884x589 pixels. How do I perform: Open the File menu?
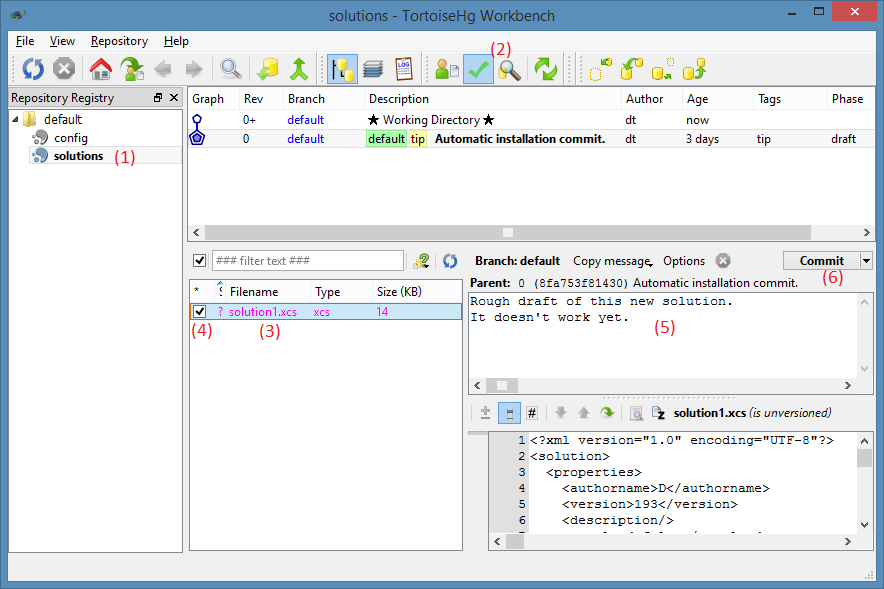point(25,41)
